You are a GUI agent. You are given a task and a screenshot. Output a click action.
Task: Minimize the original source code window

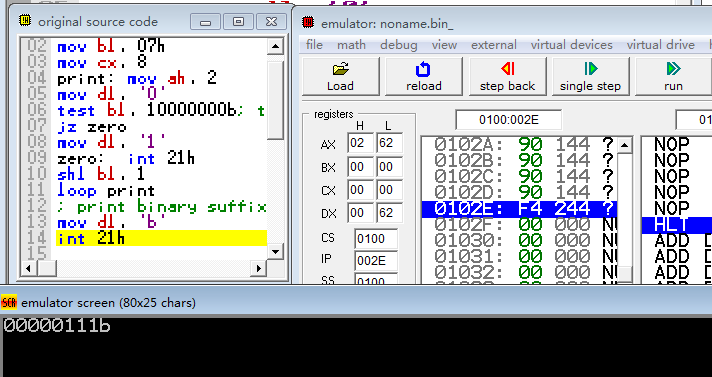point(205,21)
